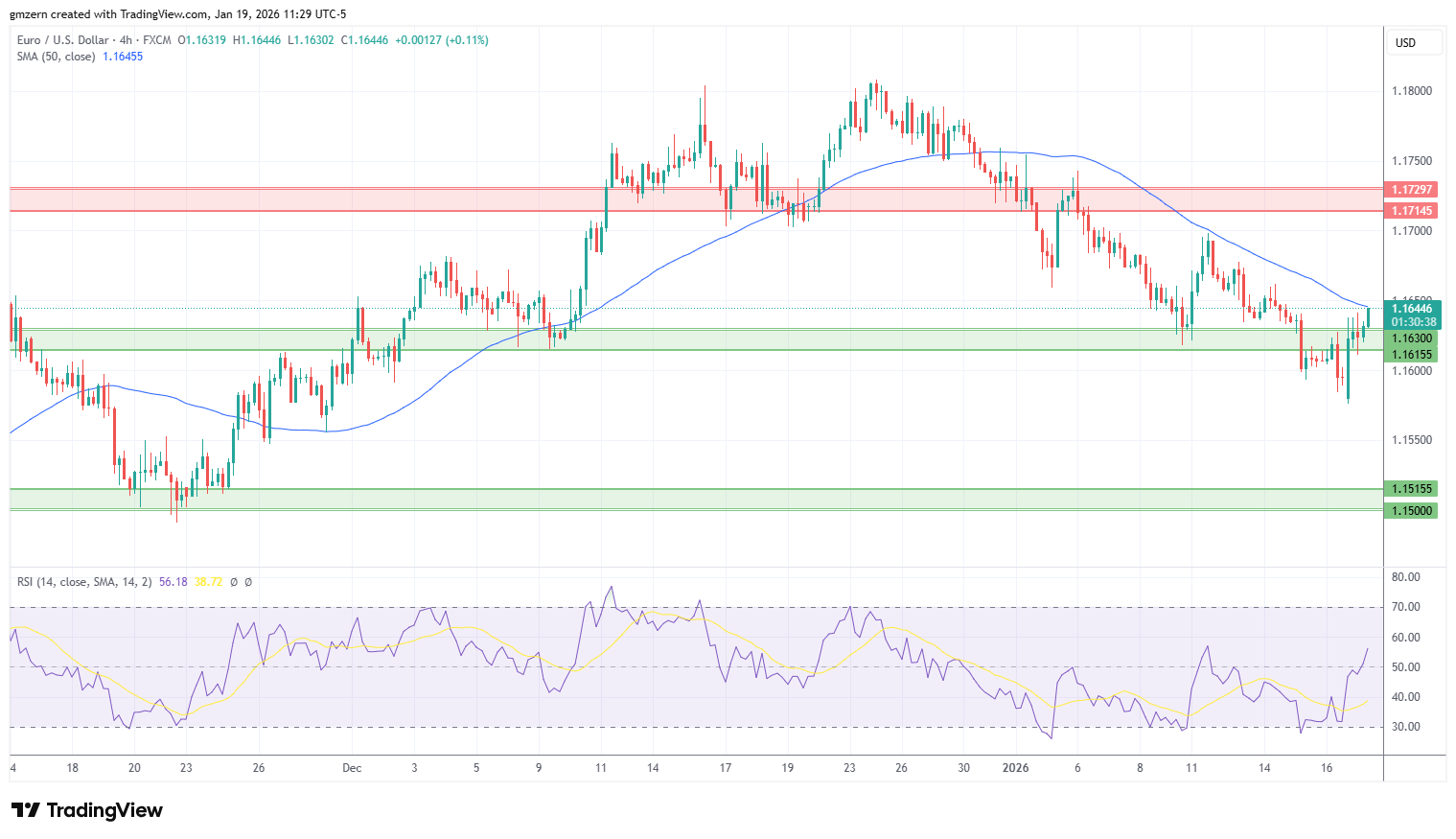Click the RSI 80.00 scale label
Viewport: 1456px width, 839px height.
pyautogui.click(x=1406, y=577)
